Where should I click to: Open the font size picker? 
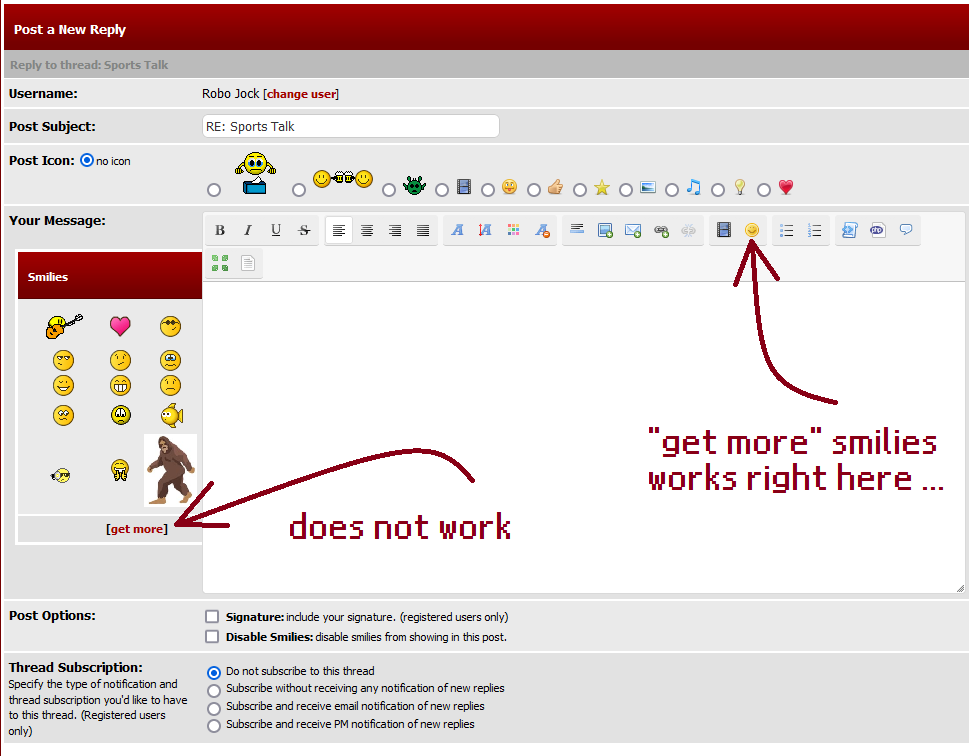coord(485,231)
